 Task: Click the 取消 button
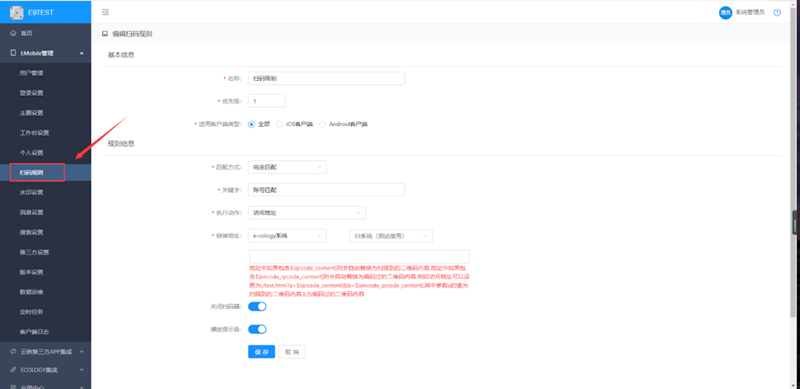(292, 352)
